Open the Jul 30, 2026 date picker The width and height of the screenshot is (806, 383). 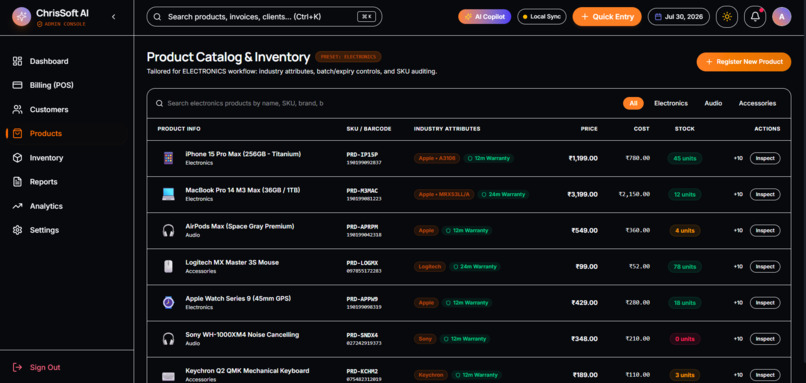point(679,16)
